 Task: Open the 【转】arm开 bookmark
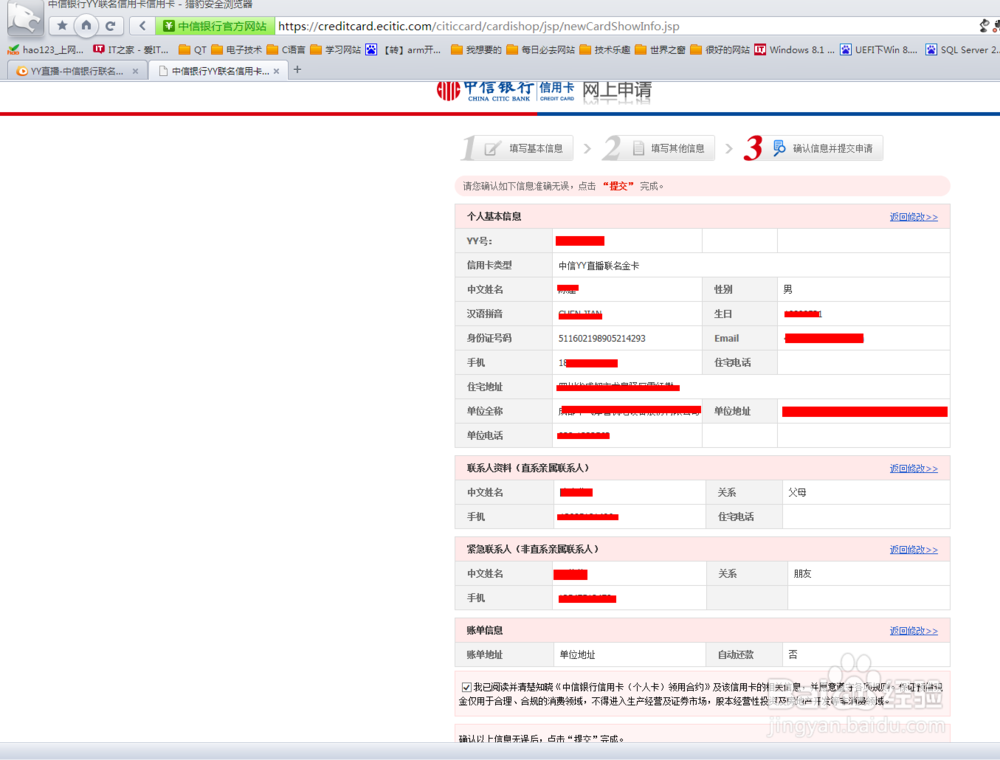[x=404, y=50]
